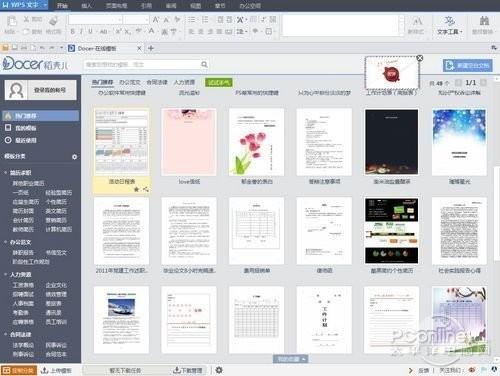Click the bulleted list icon
Viewport: 500px width, 376px height.
click(191, 20)
